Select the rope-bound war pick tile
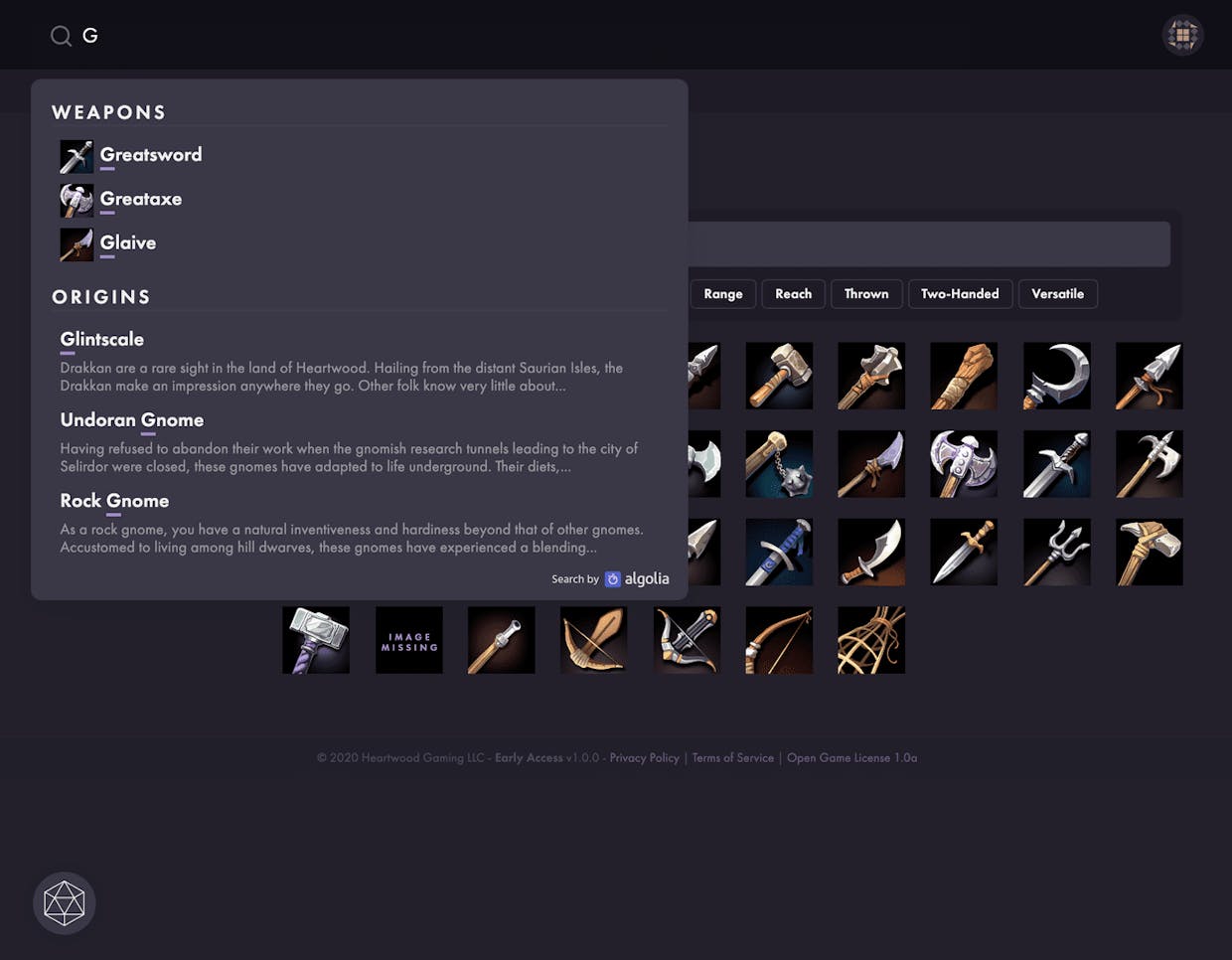 point(1150,552)
